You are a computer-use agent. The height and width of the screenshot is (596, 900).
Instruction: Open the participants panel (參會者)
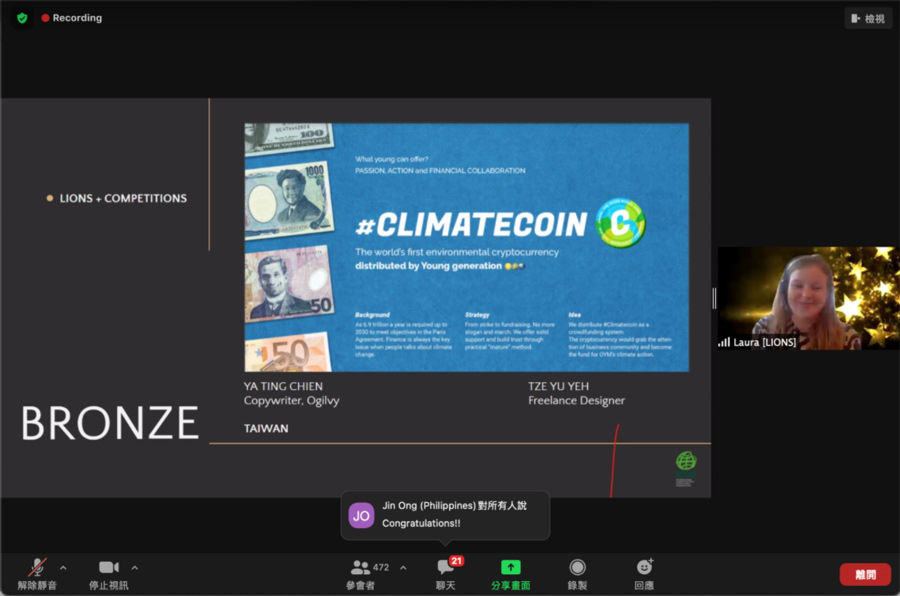[x=360, y=574]
